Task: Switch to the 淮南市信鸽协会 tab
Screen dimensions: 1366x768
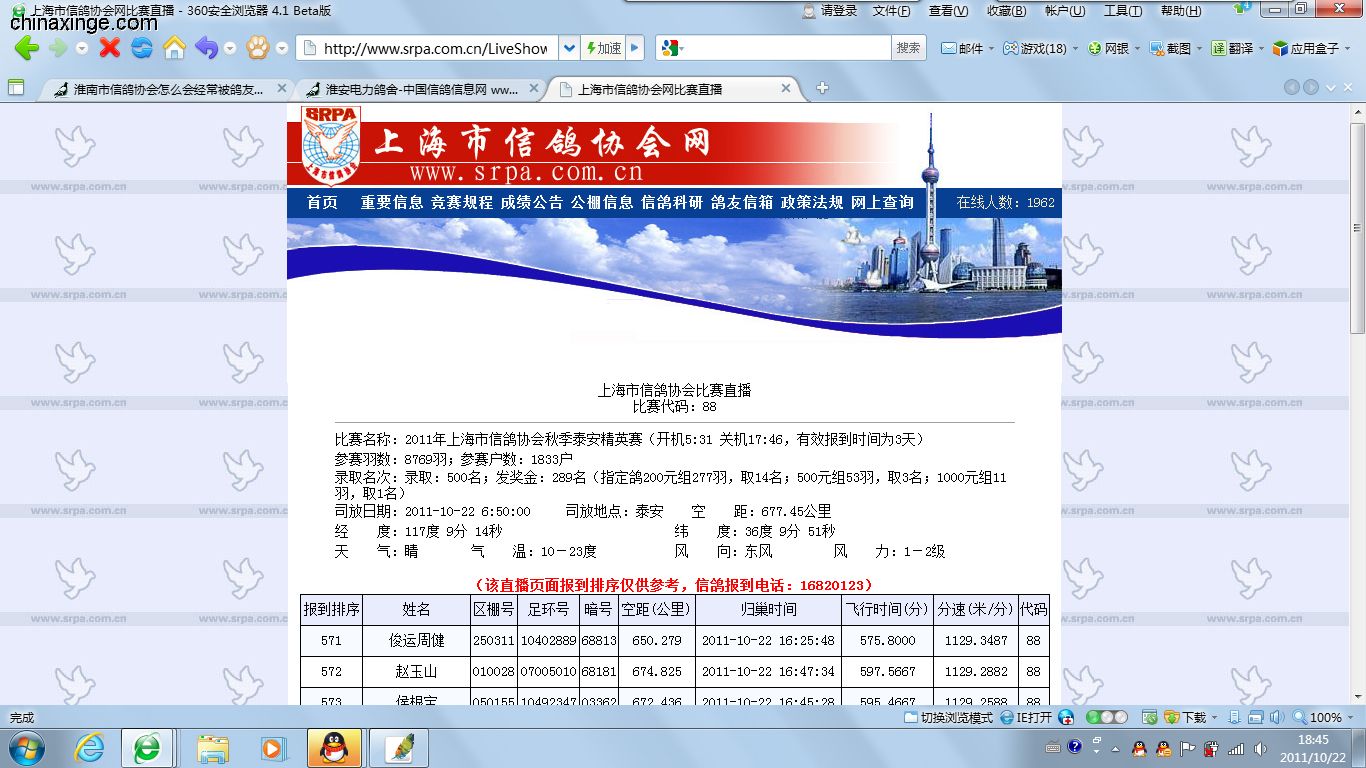Action: pos(167,89)
